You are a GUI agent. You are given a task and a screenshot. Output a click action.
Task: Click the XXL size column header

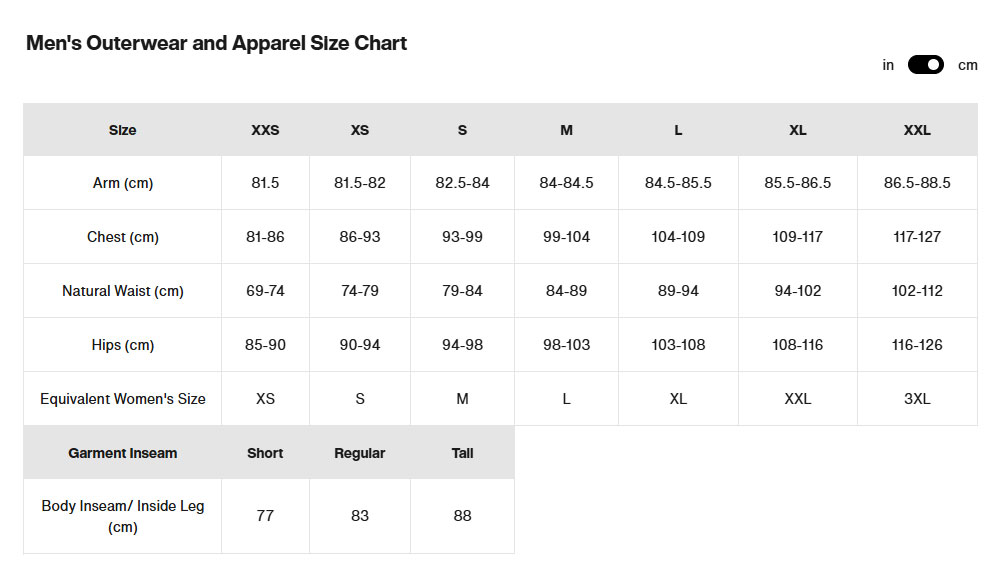(x=917, y=130)
